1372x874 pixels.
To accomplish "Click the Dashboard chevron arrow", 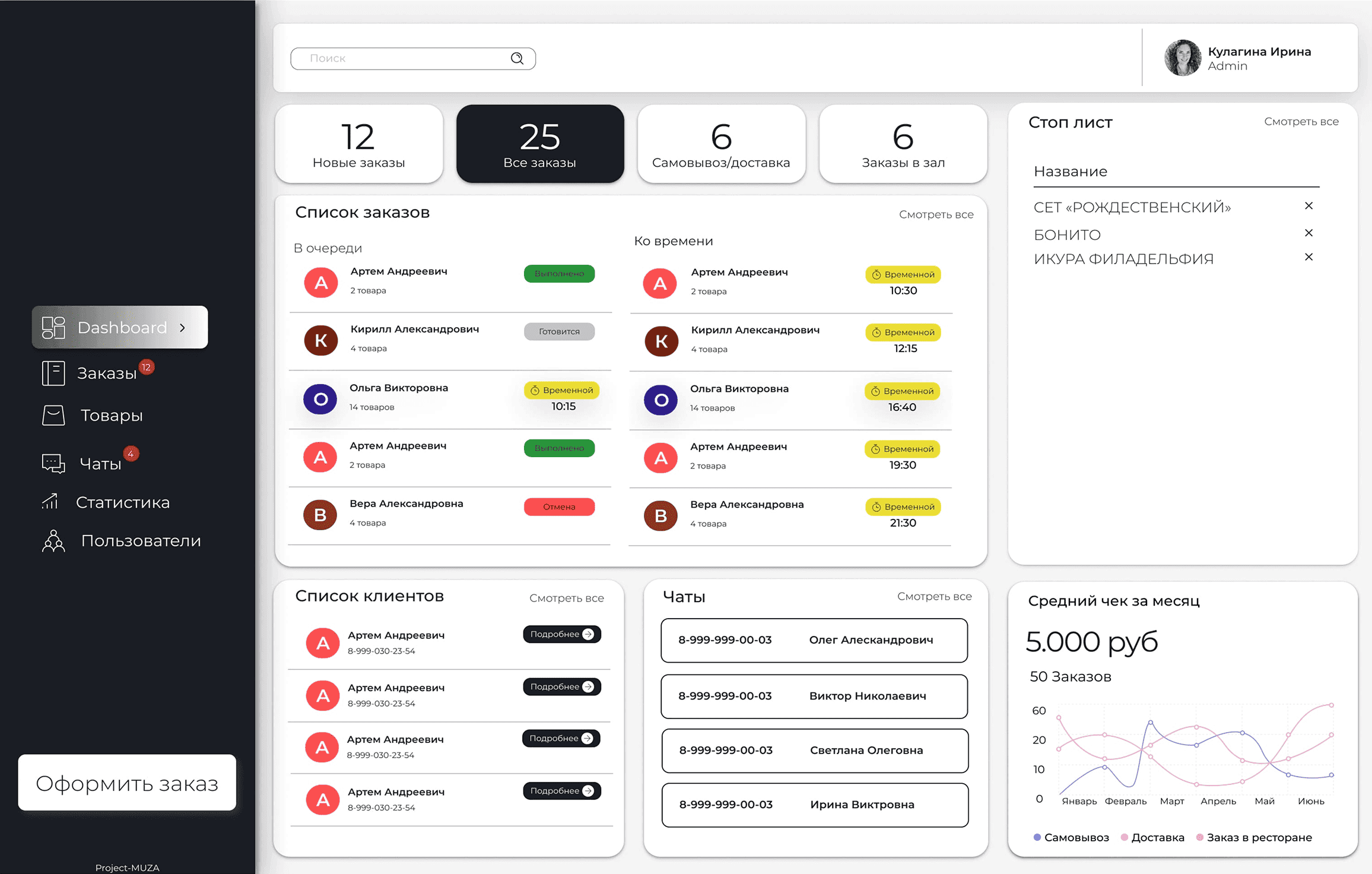I will click(183, 328).
